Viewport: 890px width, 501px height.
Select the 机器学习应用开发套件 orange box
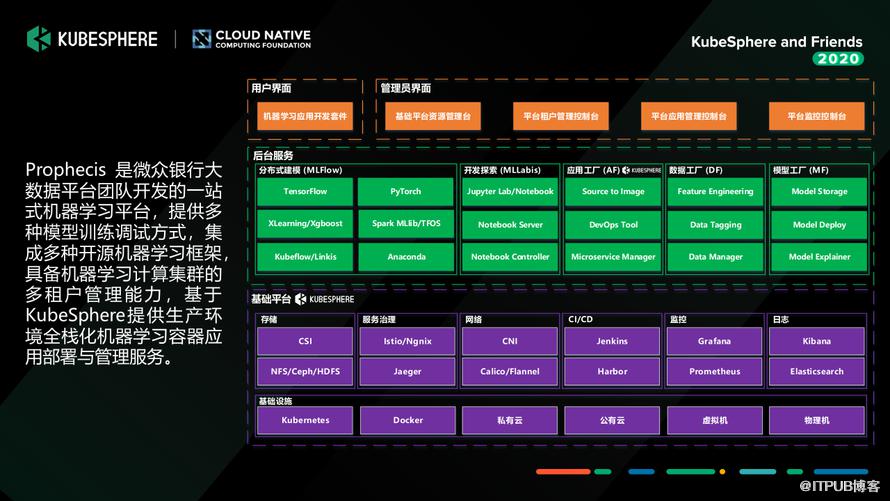(305, 116)
